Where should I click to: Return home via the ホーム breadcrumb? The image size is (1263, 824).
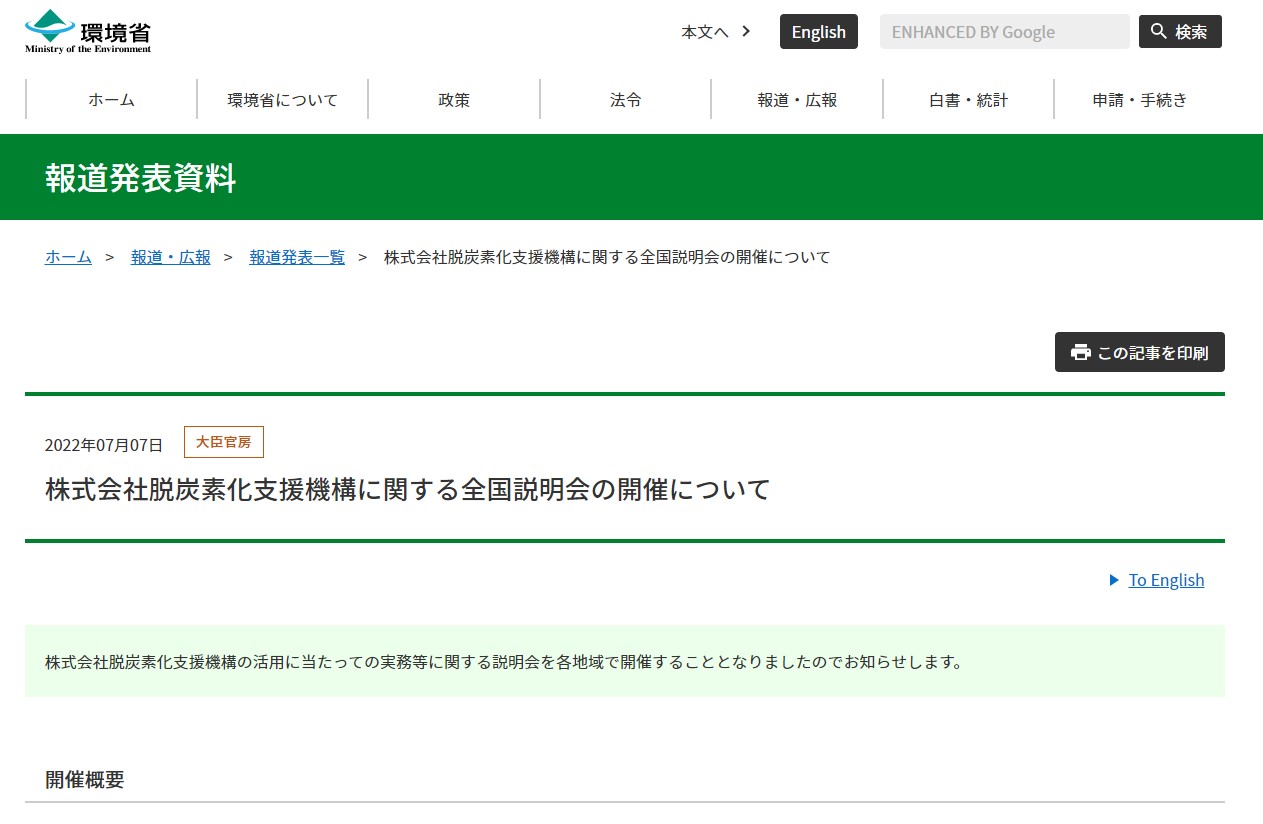coord(67,257)
